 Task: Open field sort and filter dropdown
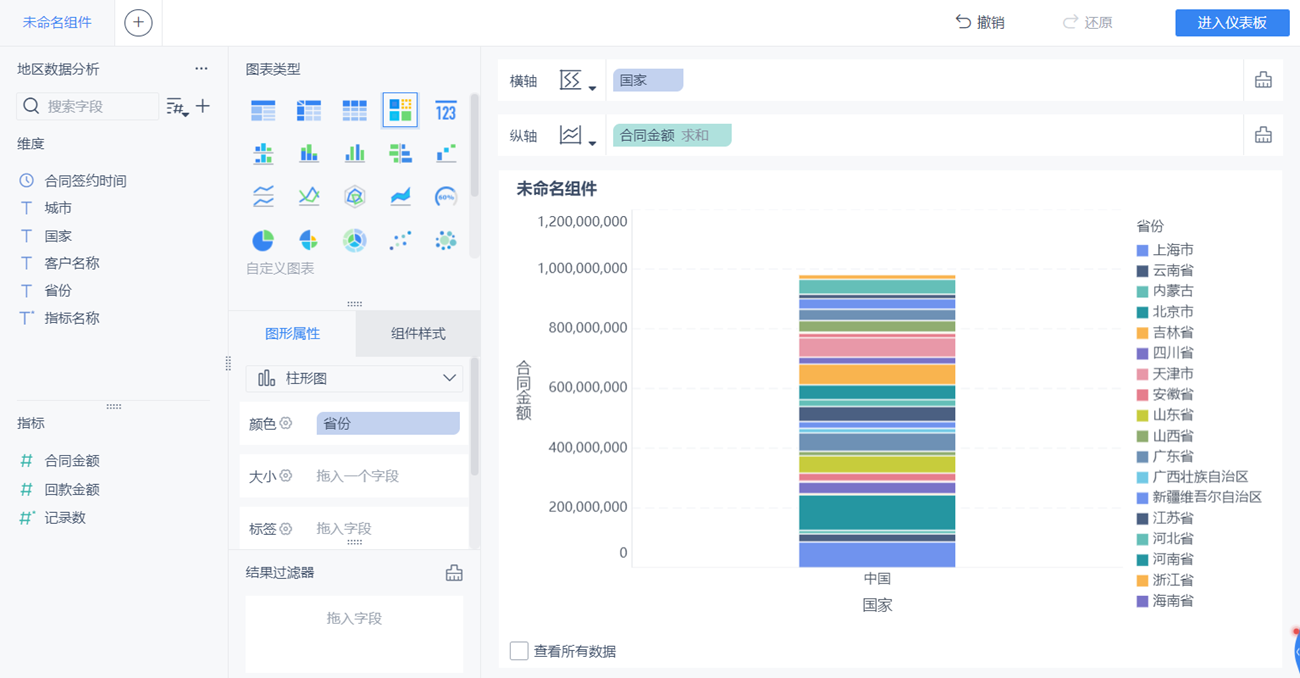click(x=177, y=106)
